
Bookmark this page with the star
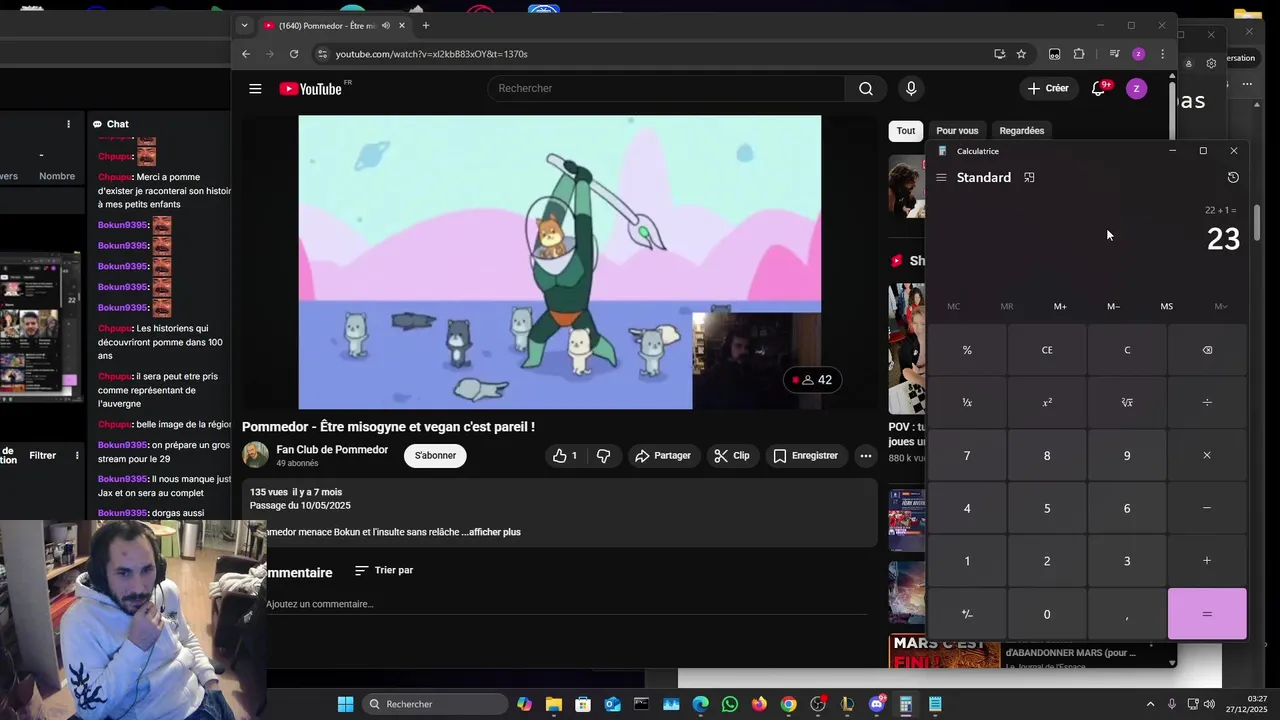(x=1021, y=54)
